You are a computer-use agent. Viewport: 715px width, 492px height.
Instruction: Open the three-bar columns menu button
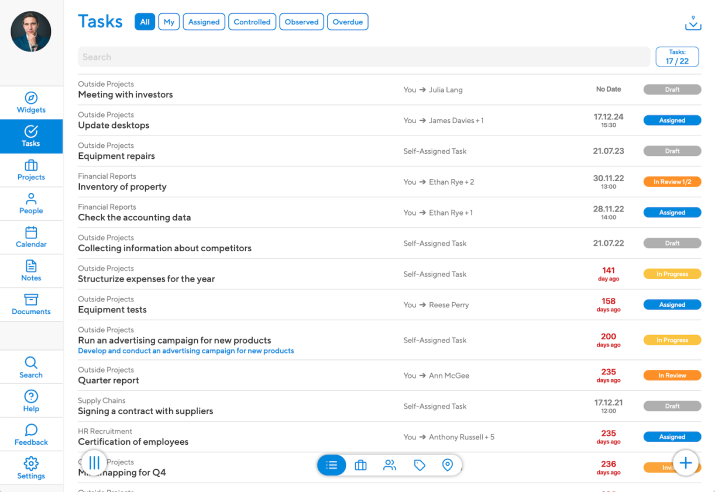pyautogui.click(x=93, y=463)
